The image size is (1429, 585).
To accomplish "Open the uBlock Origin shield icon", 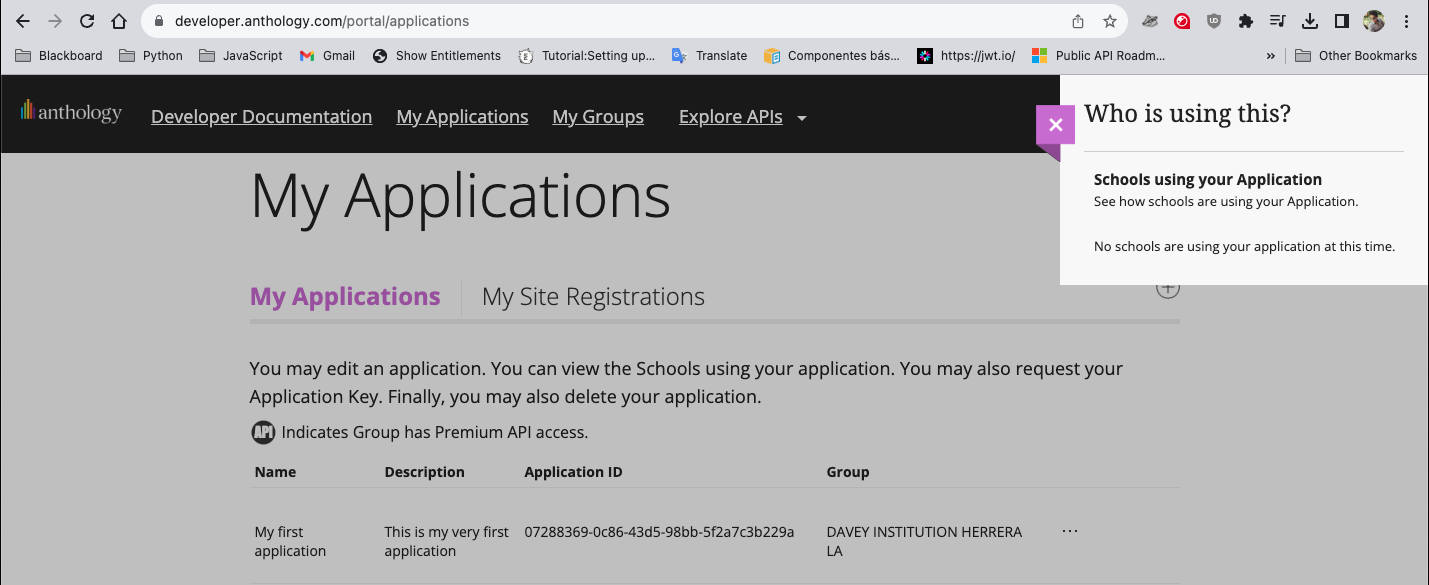I will 1214,21.
